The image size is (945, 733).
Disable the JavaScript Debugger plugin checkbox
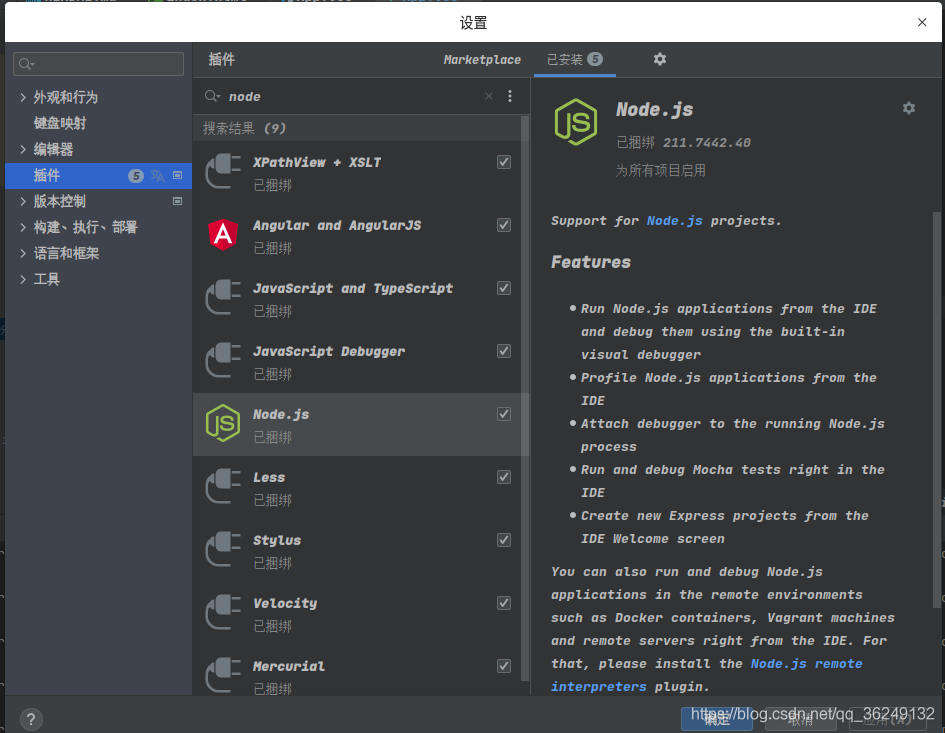point(504,350)
